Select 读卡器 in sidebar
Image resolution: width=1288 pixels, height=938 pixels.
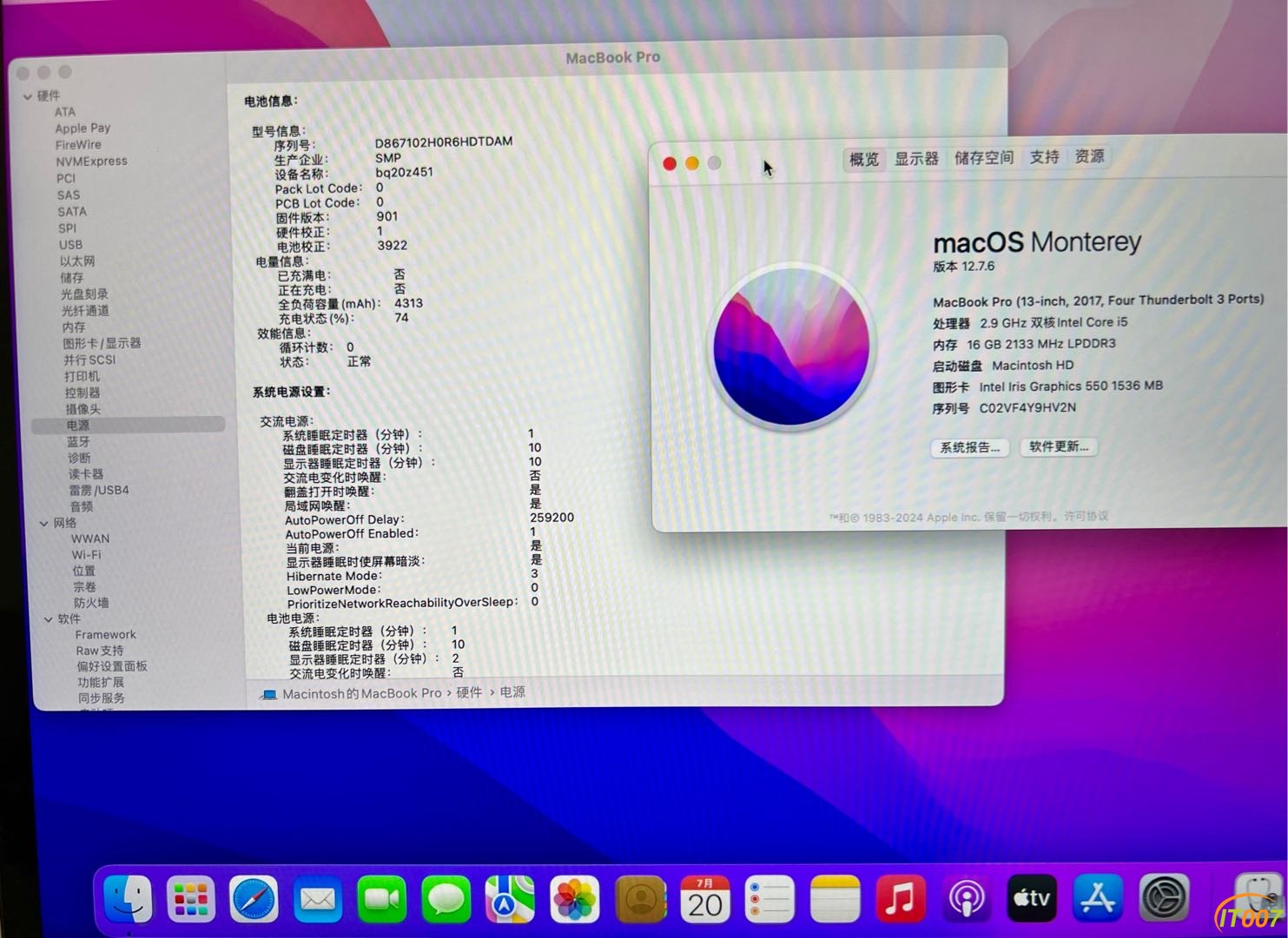tap(86, 474)
